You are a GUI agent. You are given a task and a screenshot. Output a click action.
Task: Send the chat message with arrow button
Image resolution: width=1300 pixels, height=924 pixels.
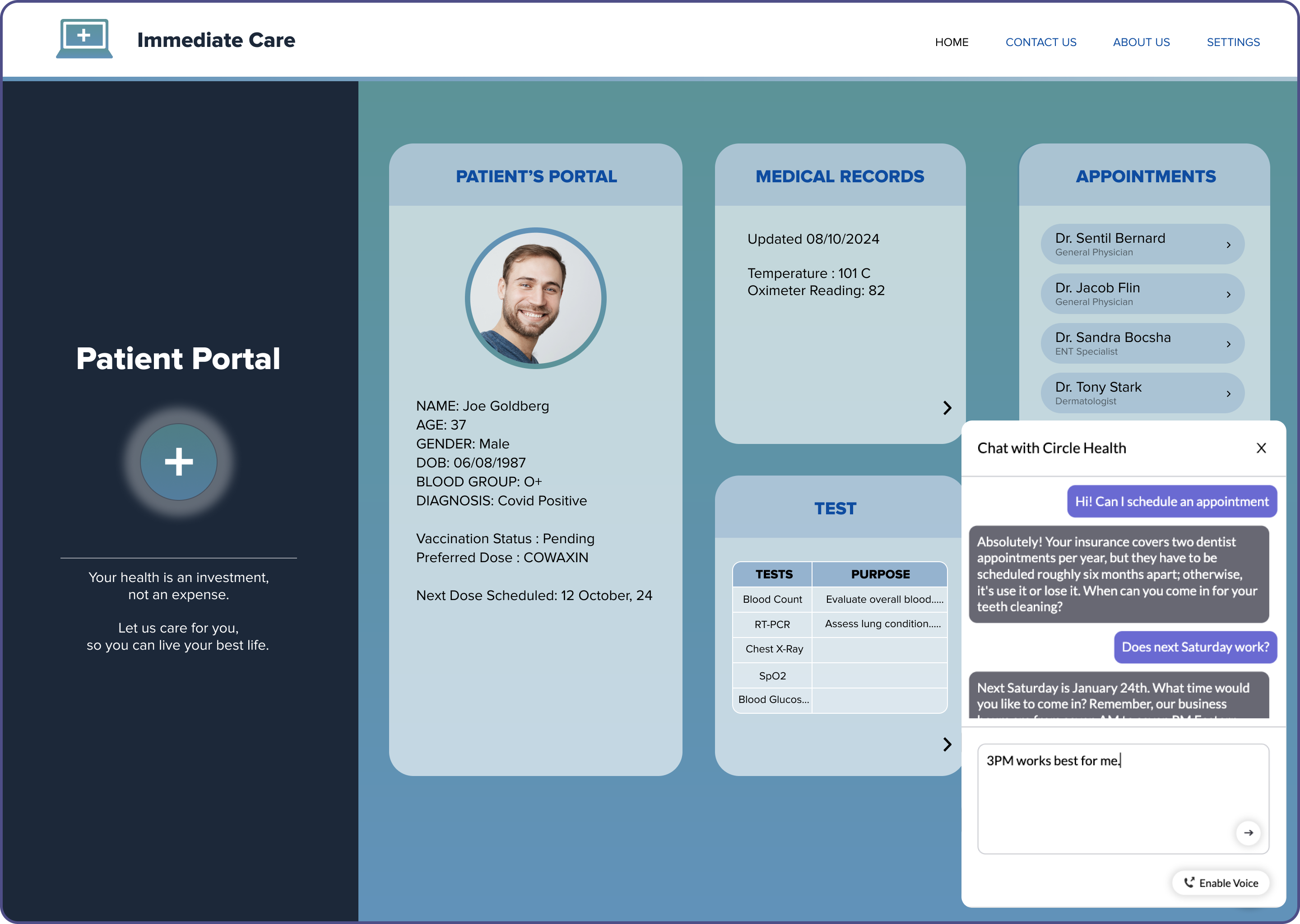coord(1248,832)
